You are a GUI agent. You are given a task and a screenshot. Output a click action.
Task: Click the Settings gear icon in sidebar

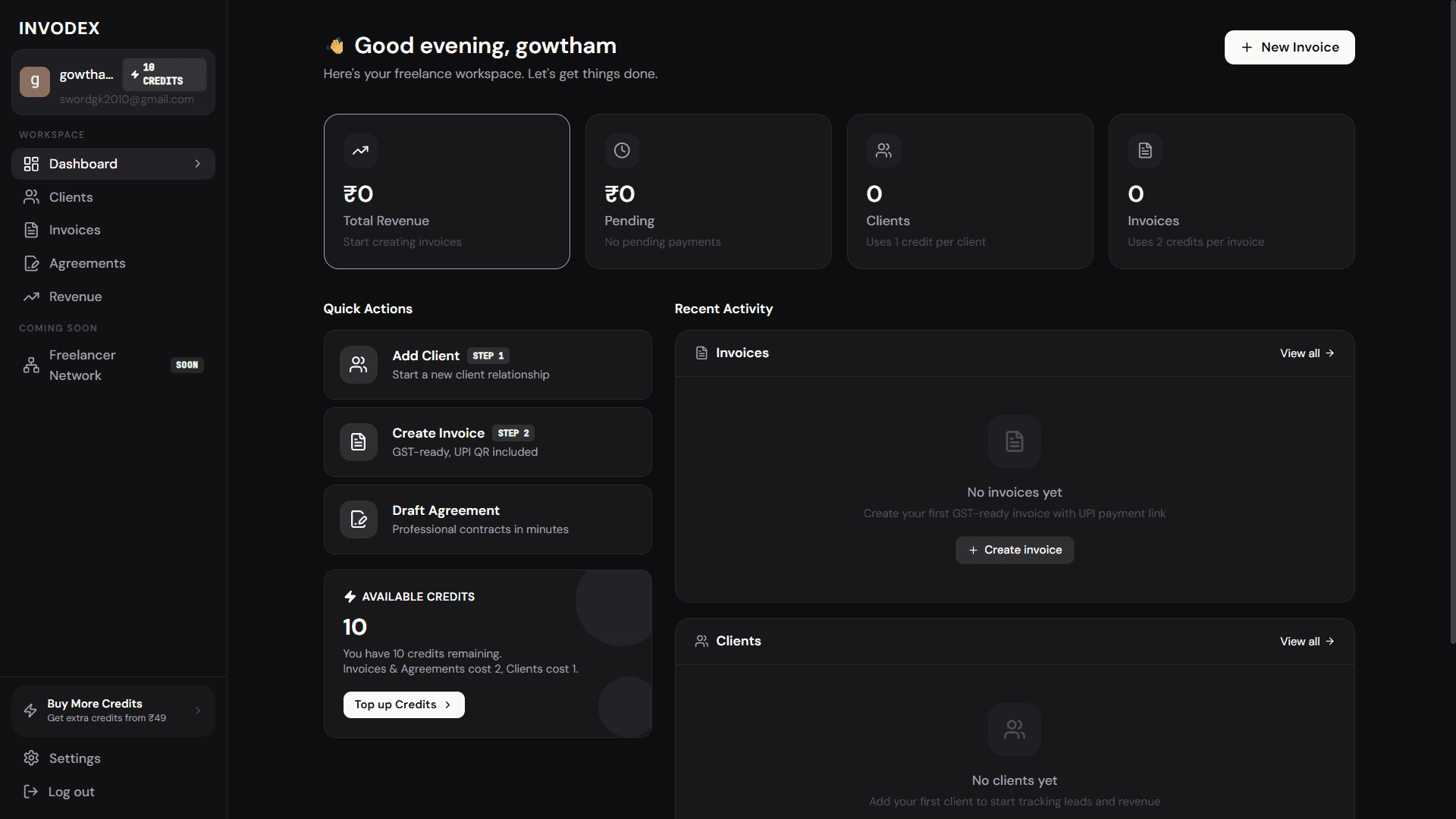(31, 758)
